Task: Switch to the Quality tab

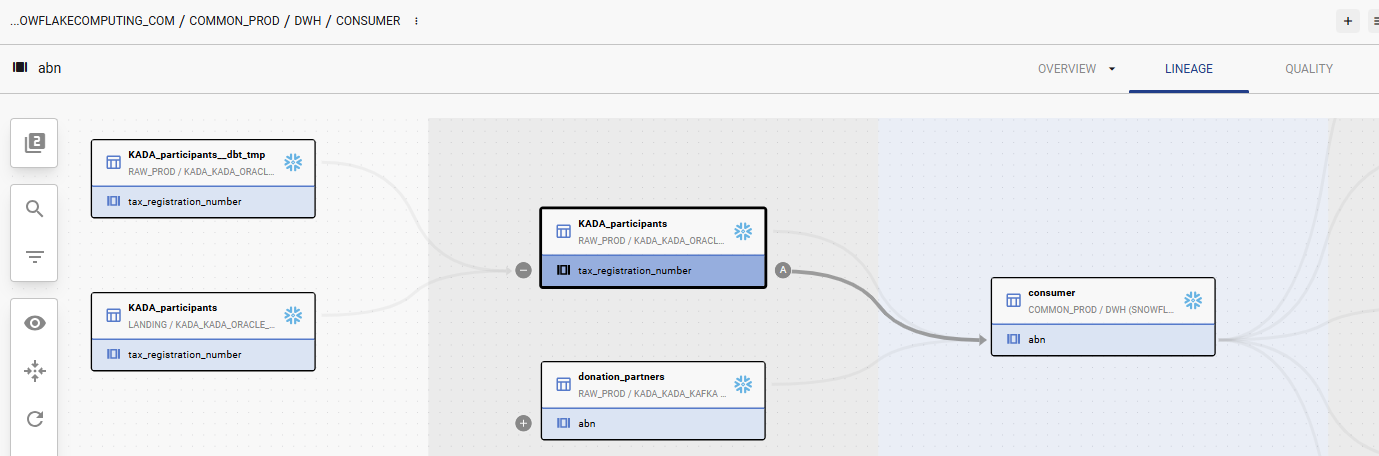Action: 1308,69
